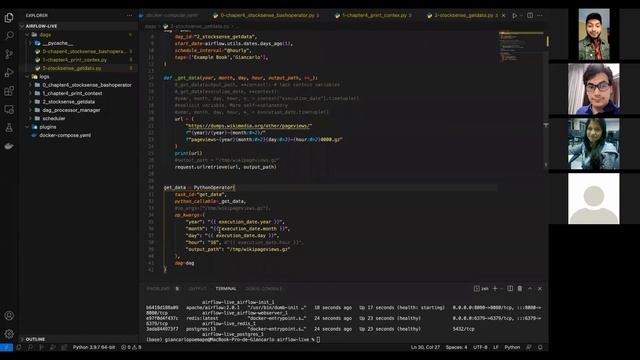
Task: Show errors and warnings count in status bar
Action: coord(131,347)
